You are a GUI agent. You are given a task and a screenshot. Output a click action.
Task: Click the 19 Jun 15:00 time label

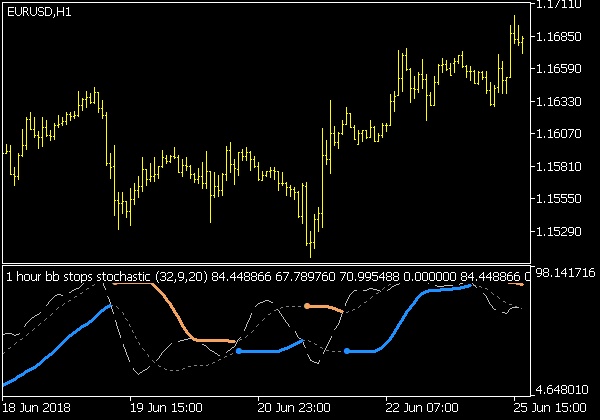coord(166,408)
